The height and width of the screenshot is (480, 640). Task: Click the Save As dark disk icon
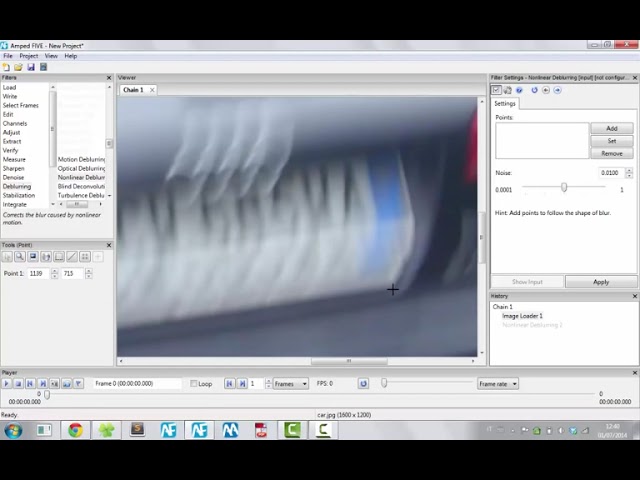(43, 67)
